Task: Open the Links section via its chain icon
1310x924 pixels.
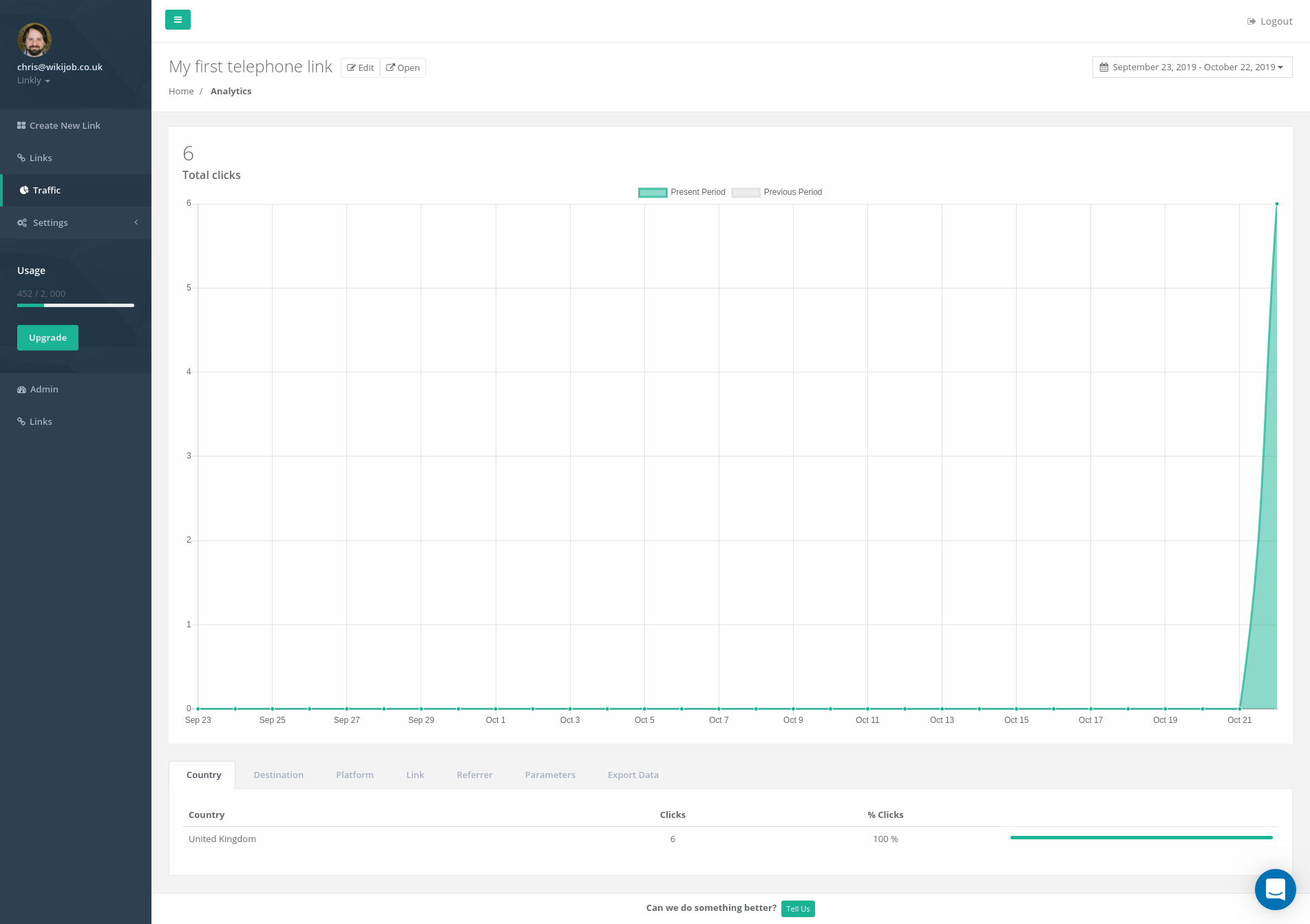Action: click(21, 158)
